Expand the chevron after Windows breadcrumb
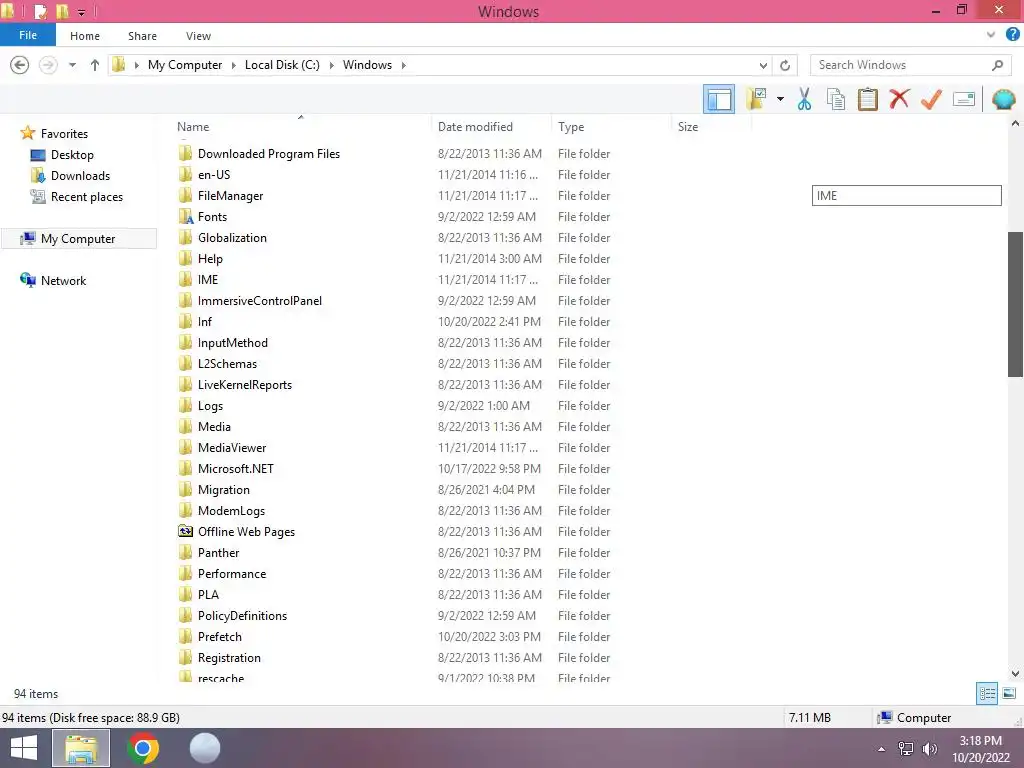Screen dimensions: 1024x768 [403, 65]
